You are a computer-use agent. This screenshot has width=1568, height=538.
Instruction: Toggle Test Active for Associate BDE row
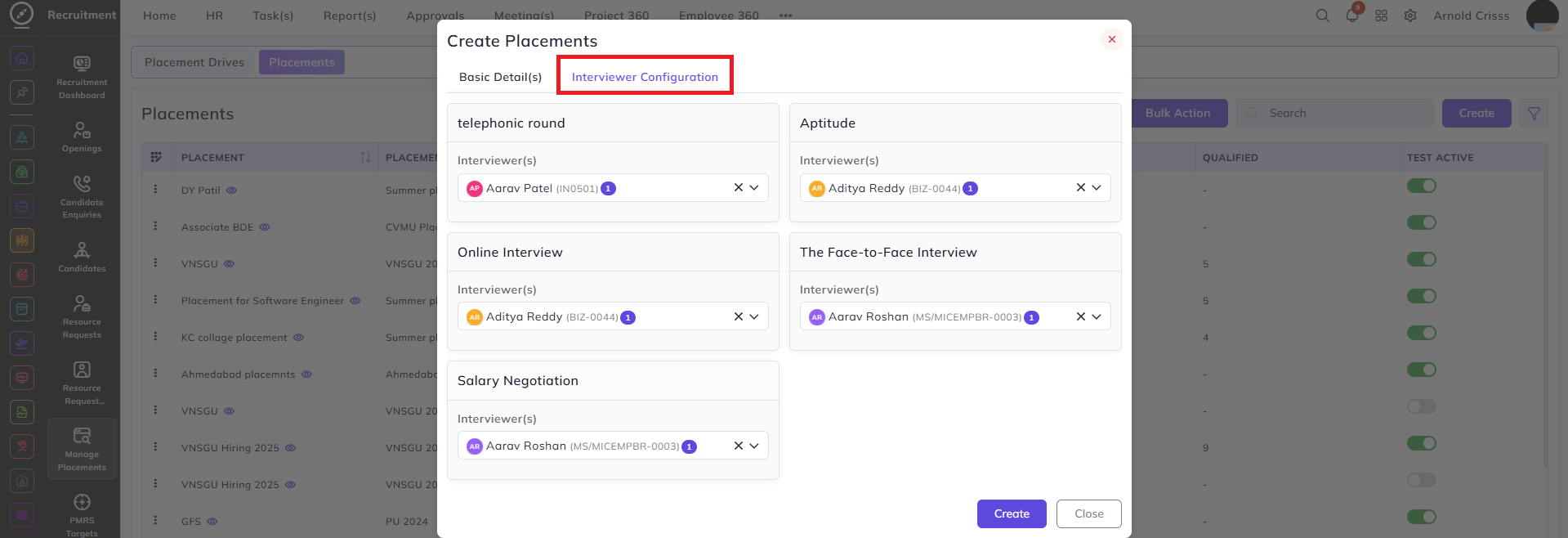(1421, 222)
